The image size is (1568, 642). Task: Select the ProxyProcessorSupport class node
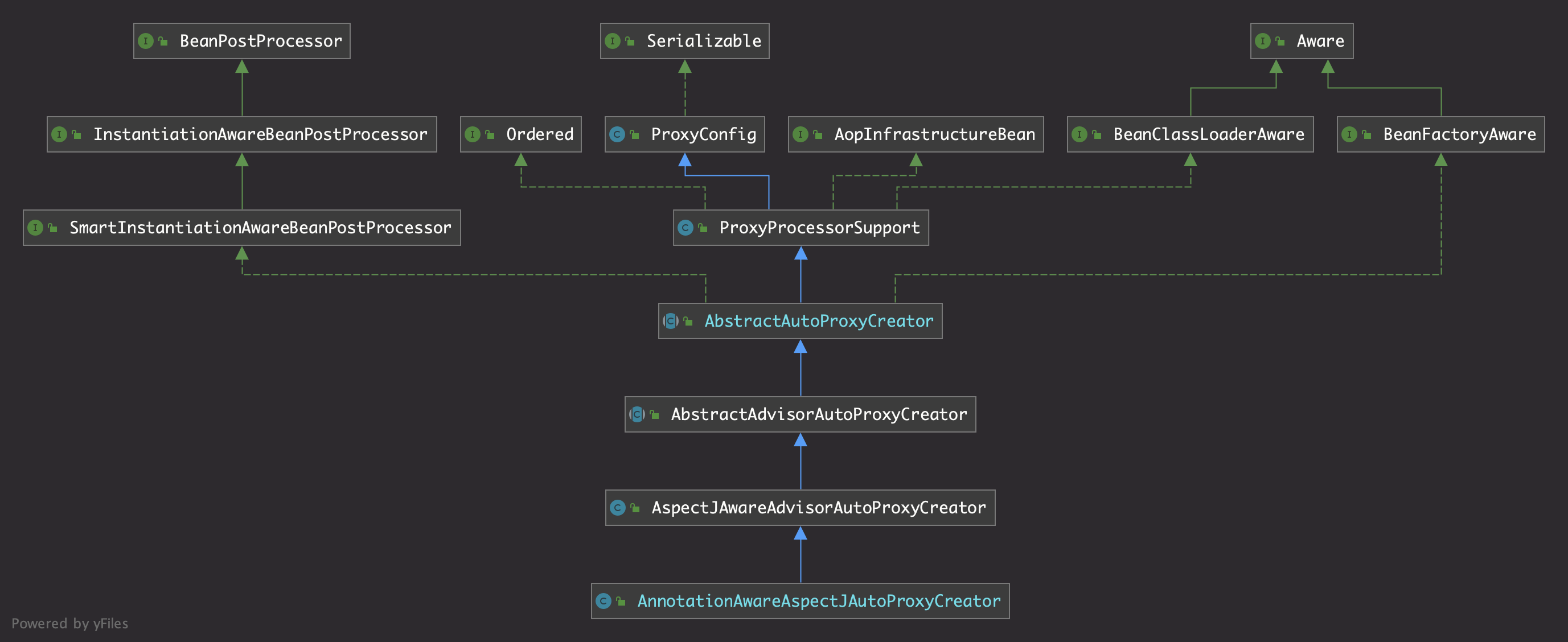[801, 228]
